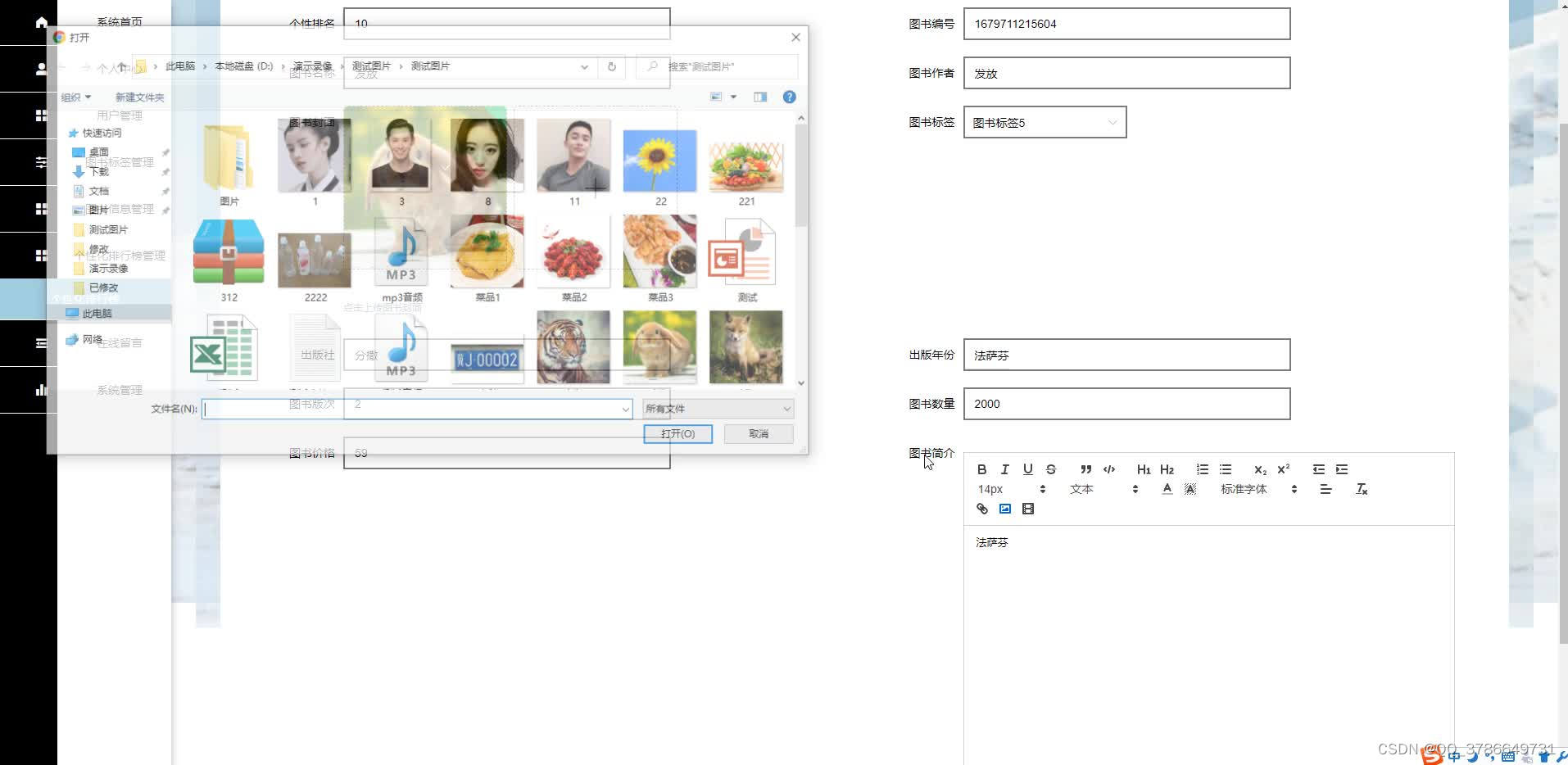Create a numbered list in the editor
This screenshot has height=765, width=1568.
click(1202, 469)
